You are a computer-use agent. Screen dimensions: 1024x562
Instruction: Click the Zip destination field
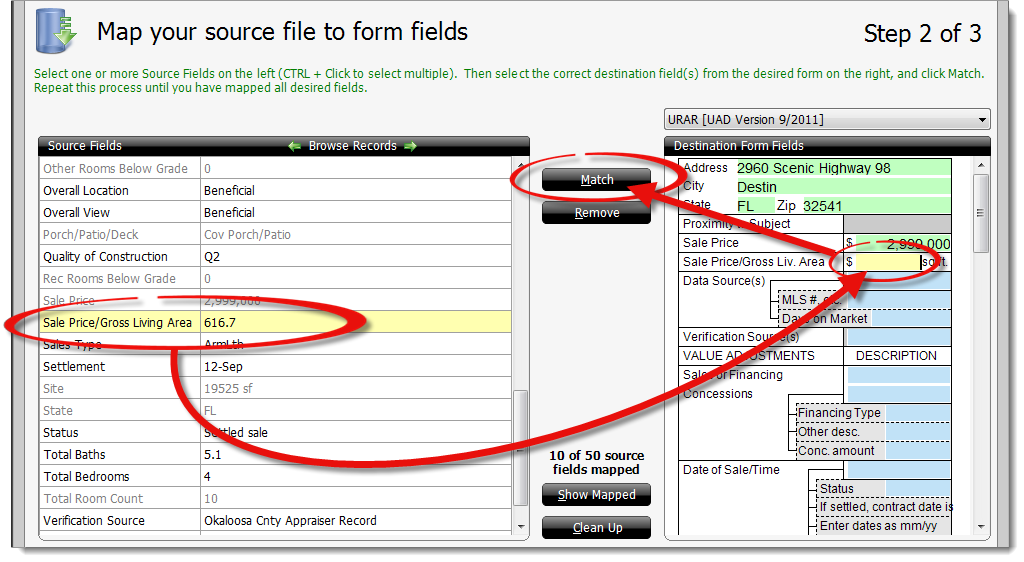(x=874, y=206)
